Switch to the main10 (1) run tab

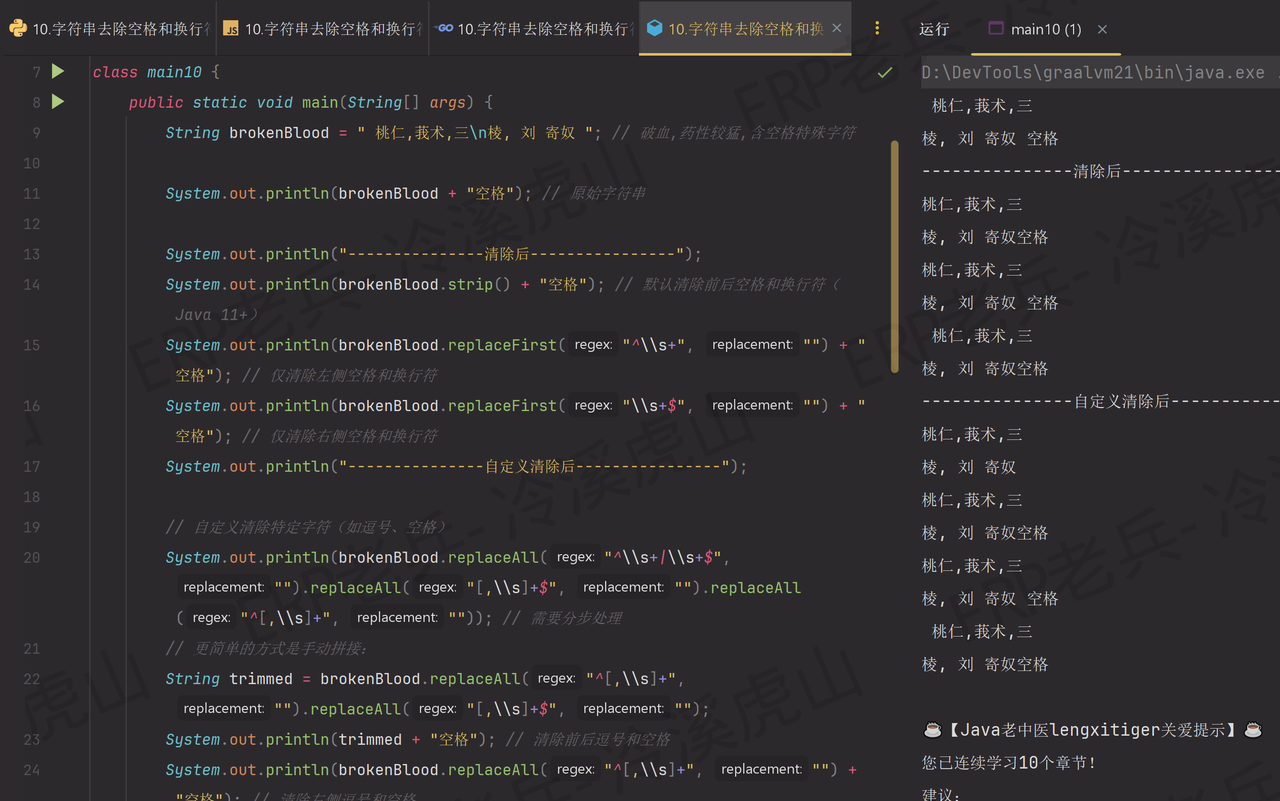coord(1045,29)
